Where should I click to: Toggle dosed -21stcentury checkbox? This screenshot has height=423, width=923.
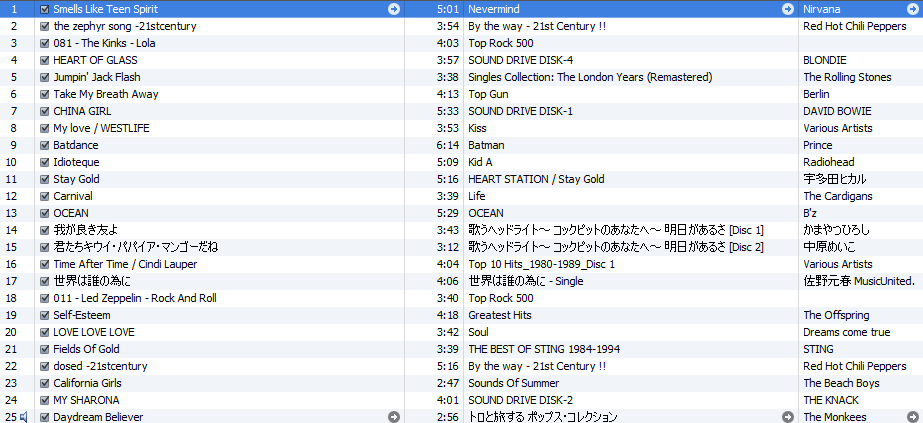click(45, 367)
